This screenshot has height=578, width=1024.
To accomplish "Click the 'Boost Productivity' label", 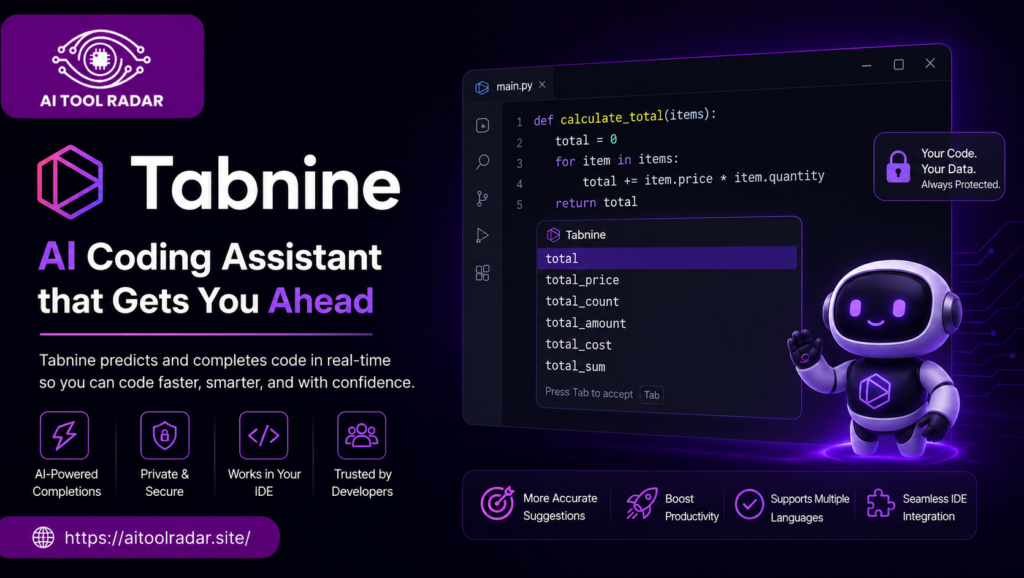I will (x=692, y=507).
